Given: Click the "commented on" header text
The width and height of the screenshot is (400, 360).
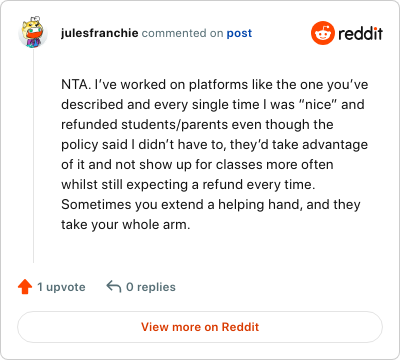Looking at the screenshot, I should pyautogui.click(x=182, y=33).
